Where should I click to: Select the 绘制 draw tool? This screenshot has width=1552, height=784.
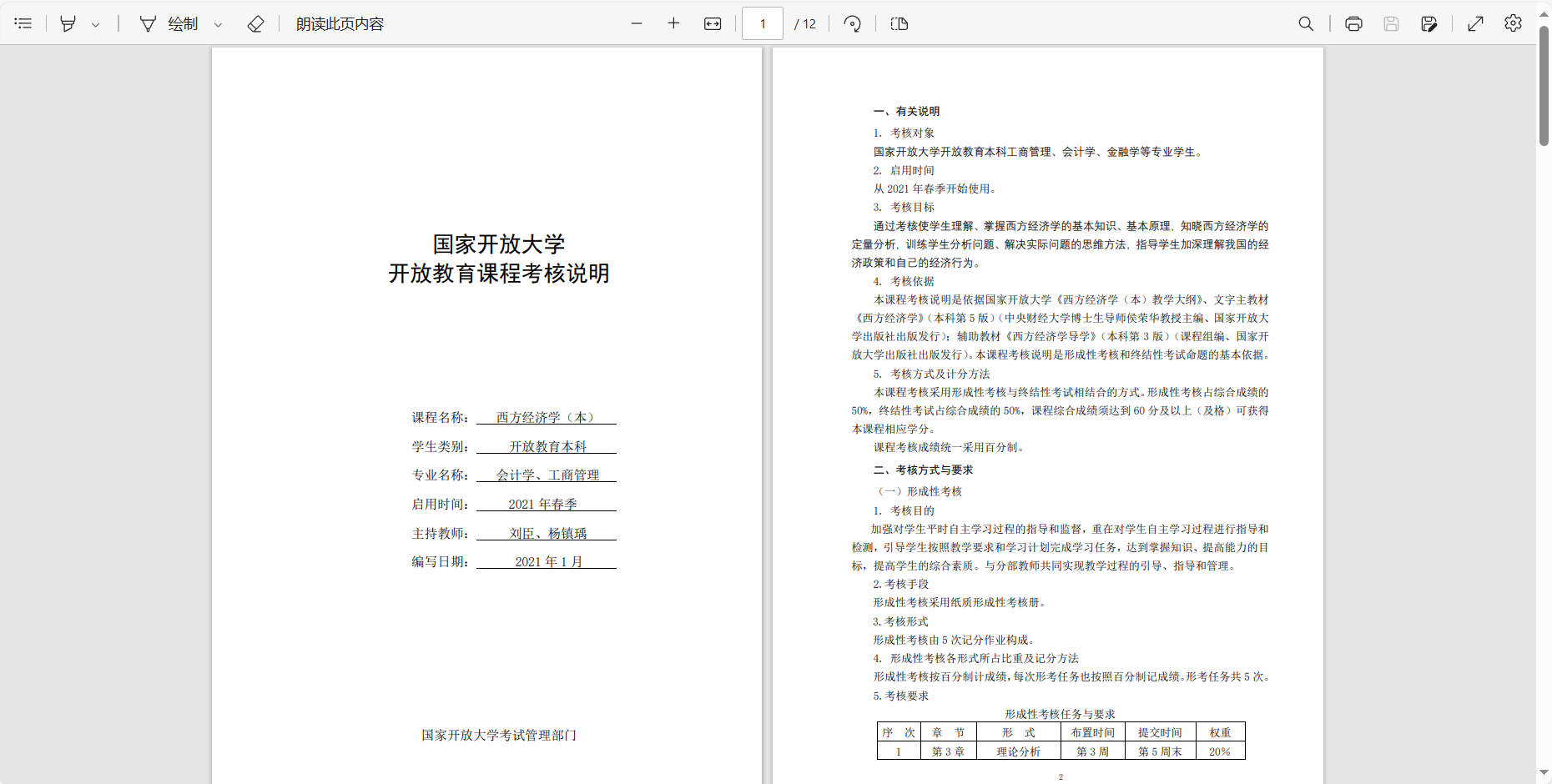tap(169, 23)
